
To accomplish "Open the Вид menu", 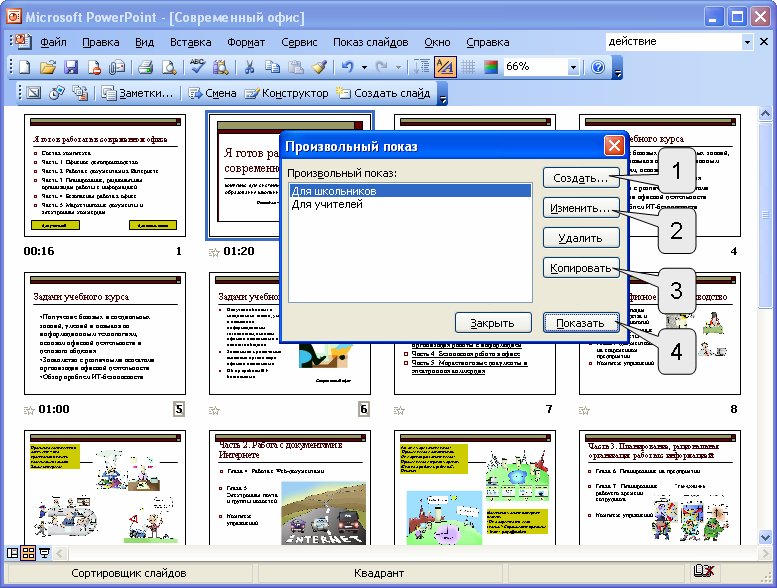I will pyautogui.click(x=144, y=42).
